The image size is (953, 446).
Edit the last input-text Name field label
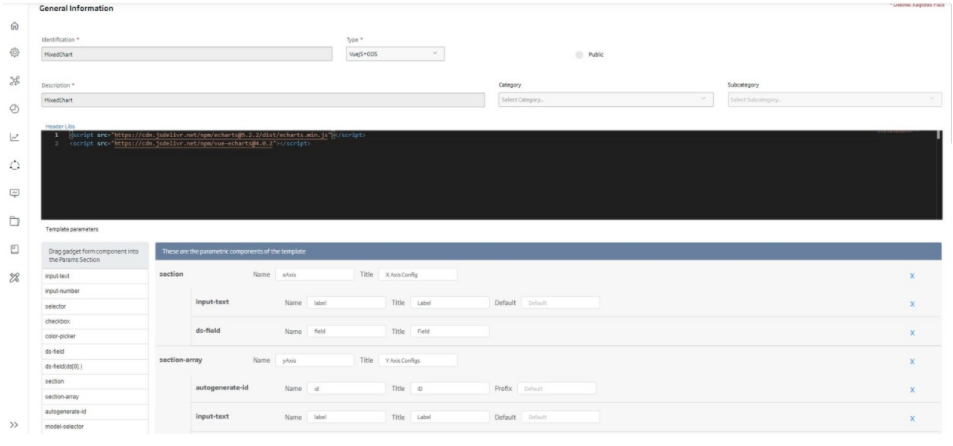[x=346, y=417]
